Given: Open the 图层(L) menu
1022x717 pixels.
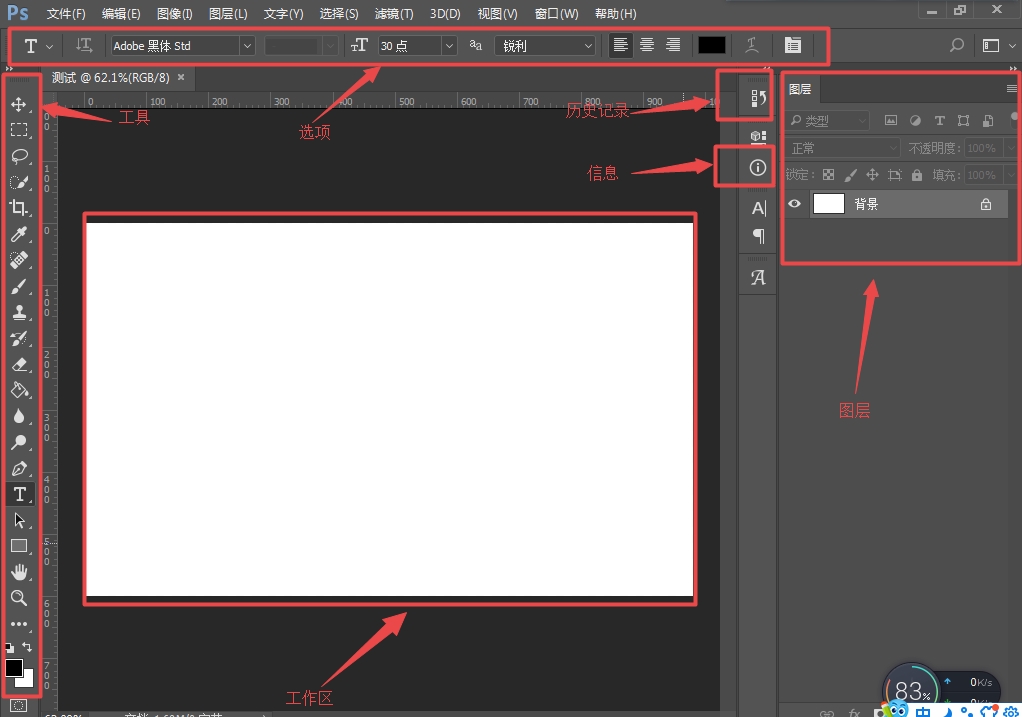Looking at the screenshot, I should coord(228,14).
